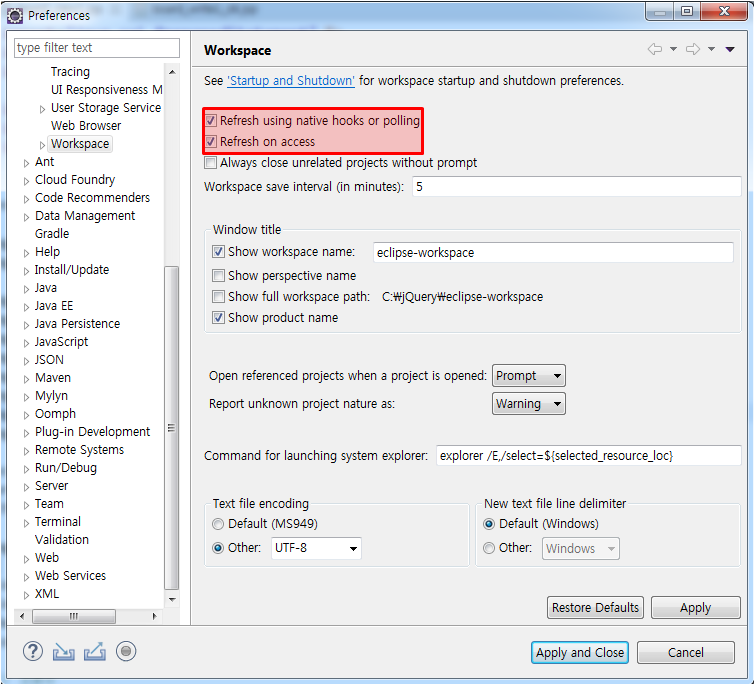This screenshot has height=685, width=755.
Task: Click the tree scroll up arrow
Action: click(x=172, y=72)
